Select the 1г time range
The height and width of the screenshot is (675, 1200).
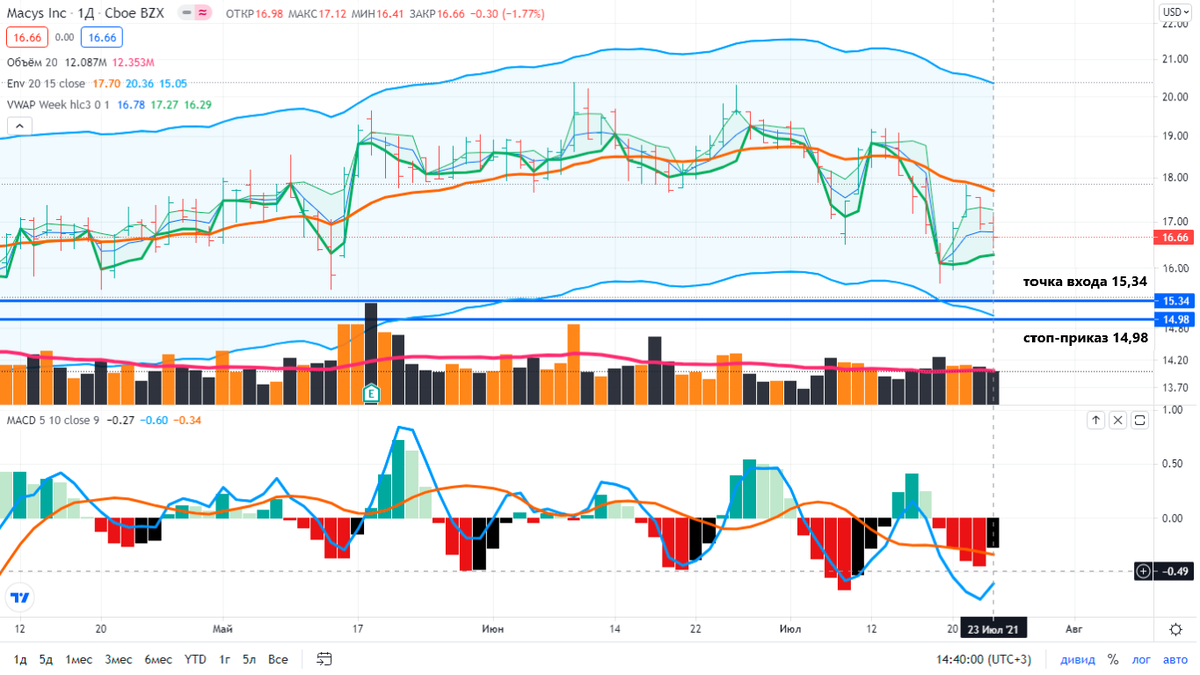tap(225, 659)
